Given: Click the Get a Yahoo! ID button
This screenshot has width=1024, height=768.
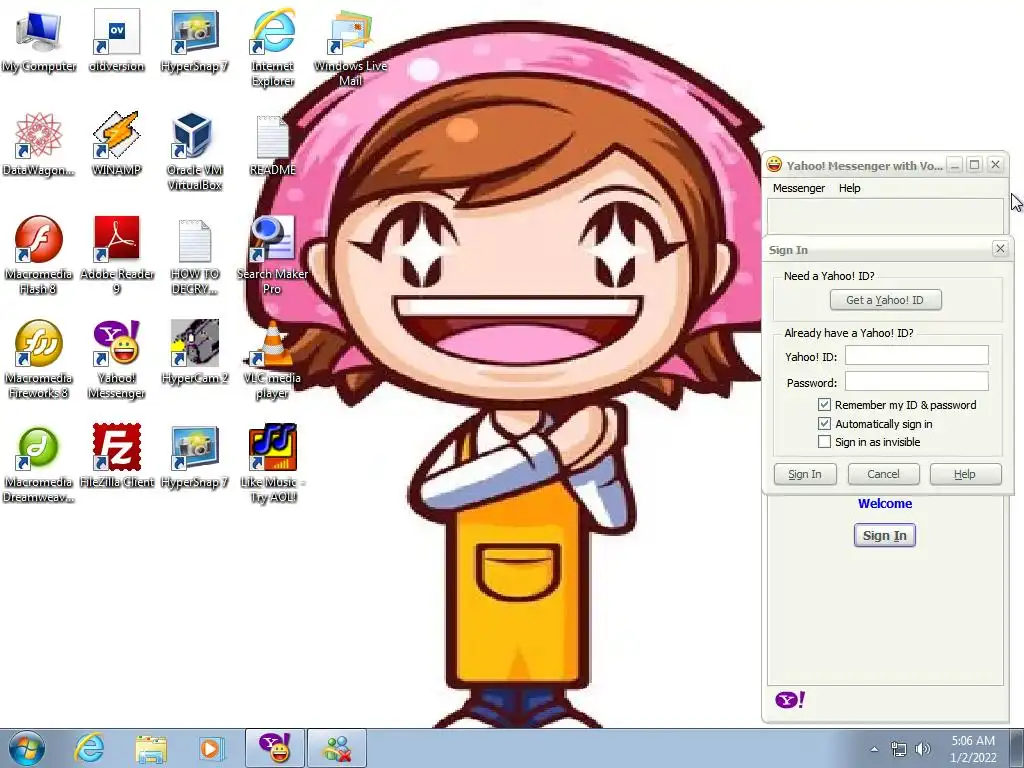Looking at the screenshot, I should click(886, 300).
